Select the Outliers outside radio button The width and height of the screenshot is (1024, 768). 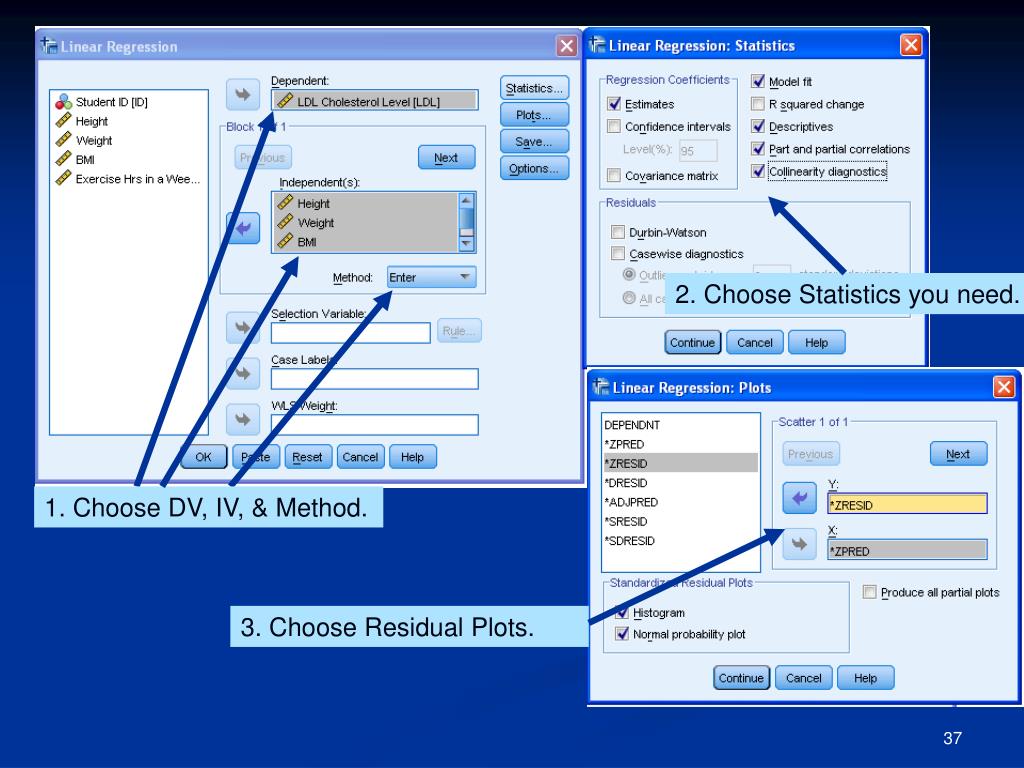pos(630,274)
